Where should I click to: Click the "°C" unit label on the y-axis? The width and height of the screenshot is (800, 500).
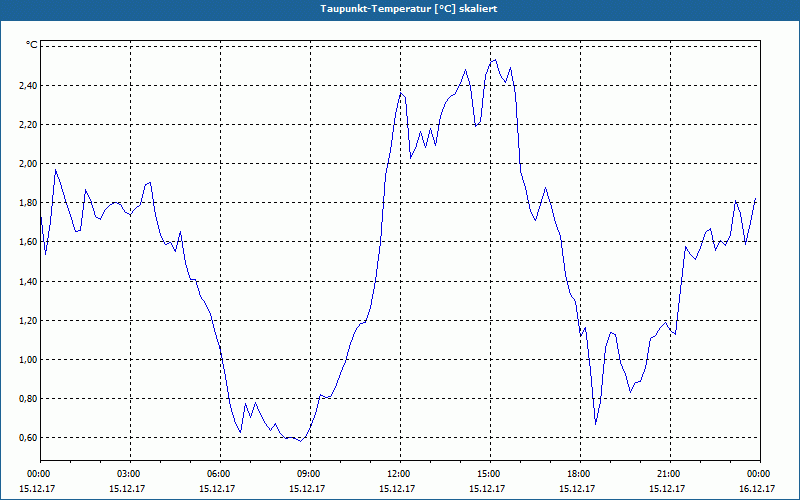click(x=31, y=45)
